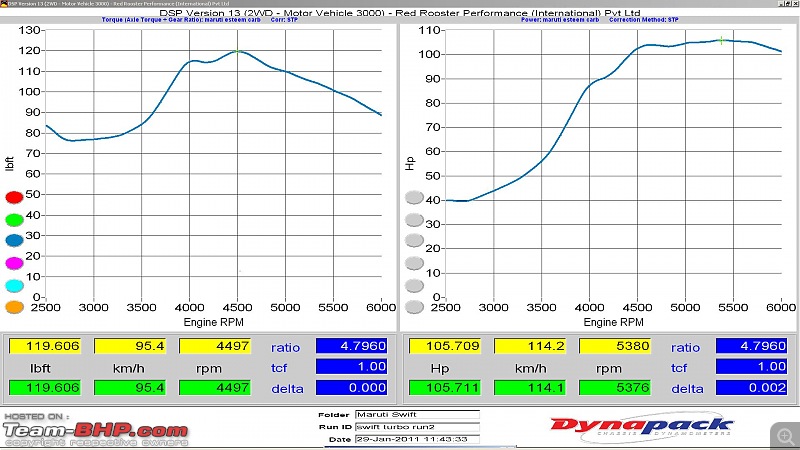The width and height of the screenshot is (800, 450).
Task: Click the gray circle beside 20 Hp
Action: (414, 240)
